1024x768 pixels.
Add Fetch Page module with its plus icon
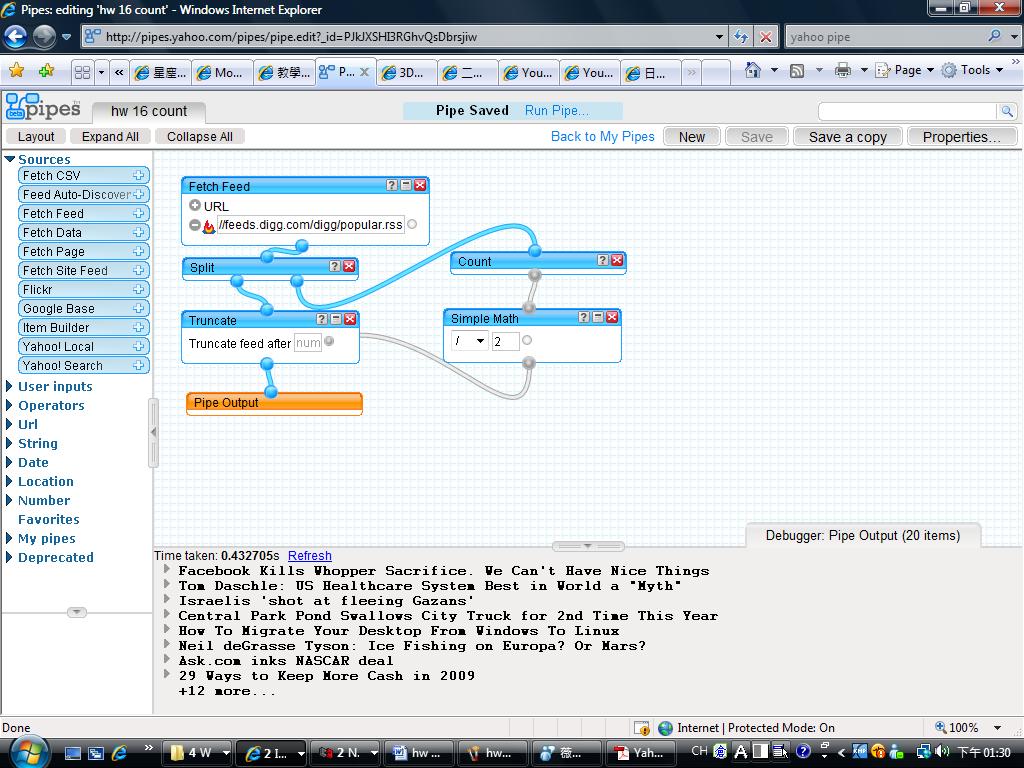[138, 251]
